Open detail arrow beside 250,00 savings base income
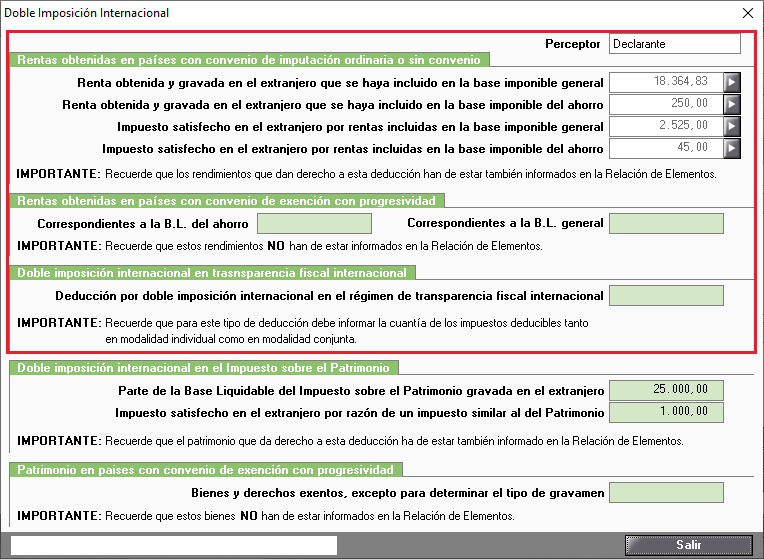 (732, 104)
